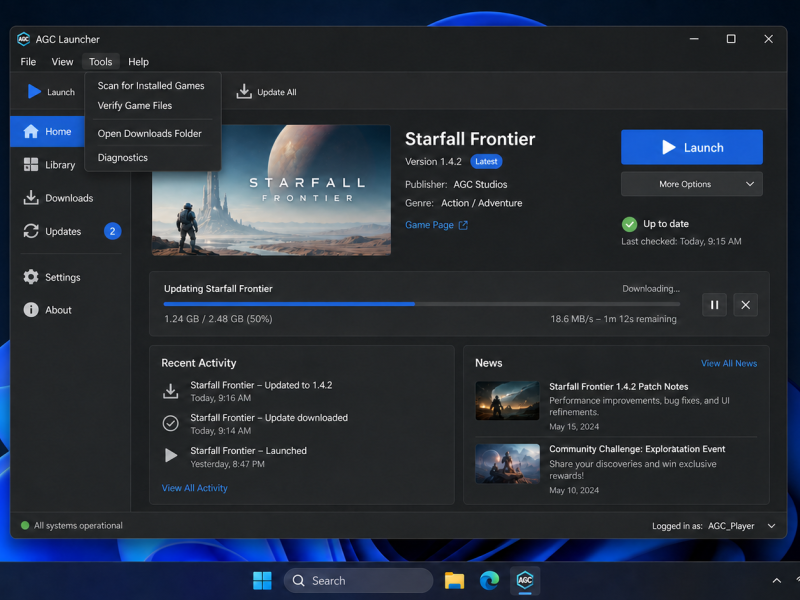Screen dimensions: 800x600
Task: Open the Game Page link
Action: click(429, 225)
